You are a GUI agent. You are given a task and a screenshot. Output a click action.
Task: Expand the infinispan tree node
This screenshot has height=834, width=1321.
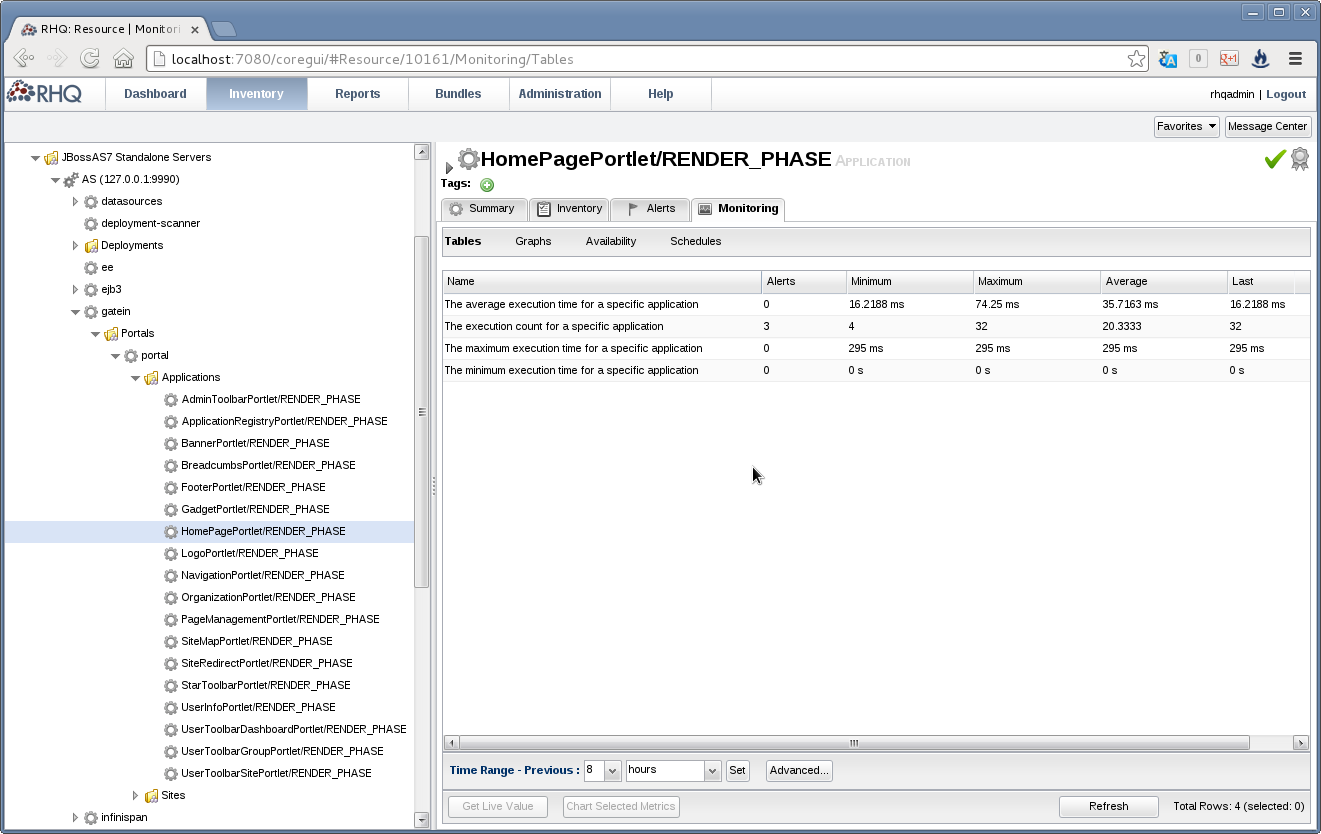point(75,818)
